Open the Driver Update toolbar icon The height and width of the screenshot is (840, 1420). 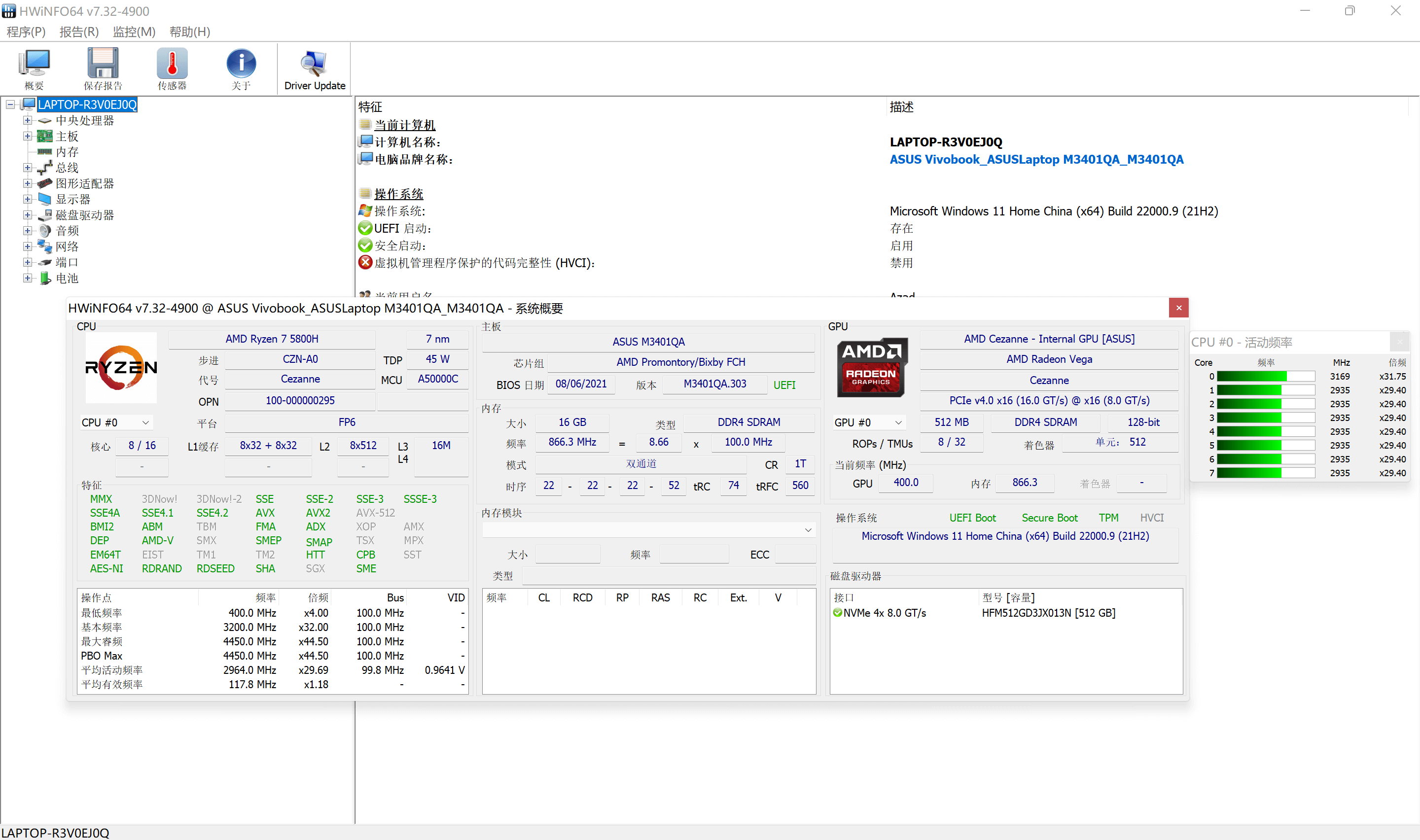(x=314, y=63)
